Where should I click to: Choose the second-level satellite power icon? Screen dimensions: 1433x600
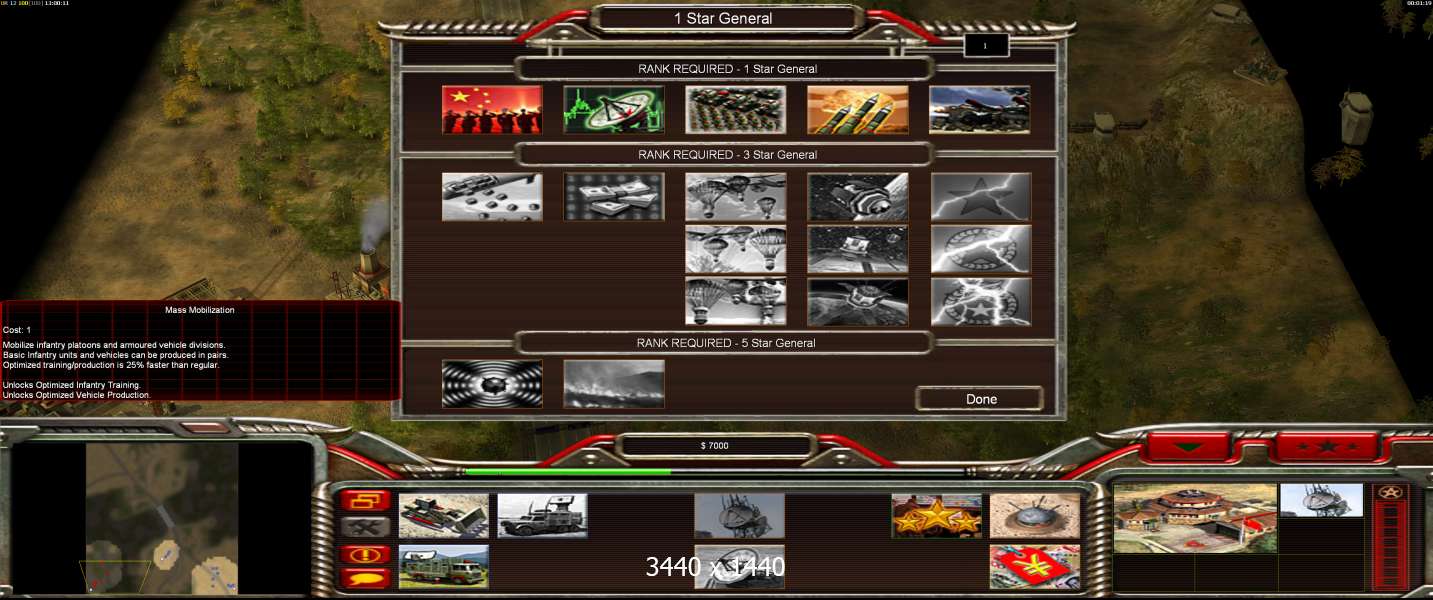click(858, 249)
